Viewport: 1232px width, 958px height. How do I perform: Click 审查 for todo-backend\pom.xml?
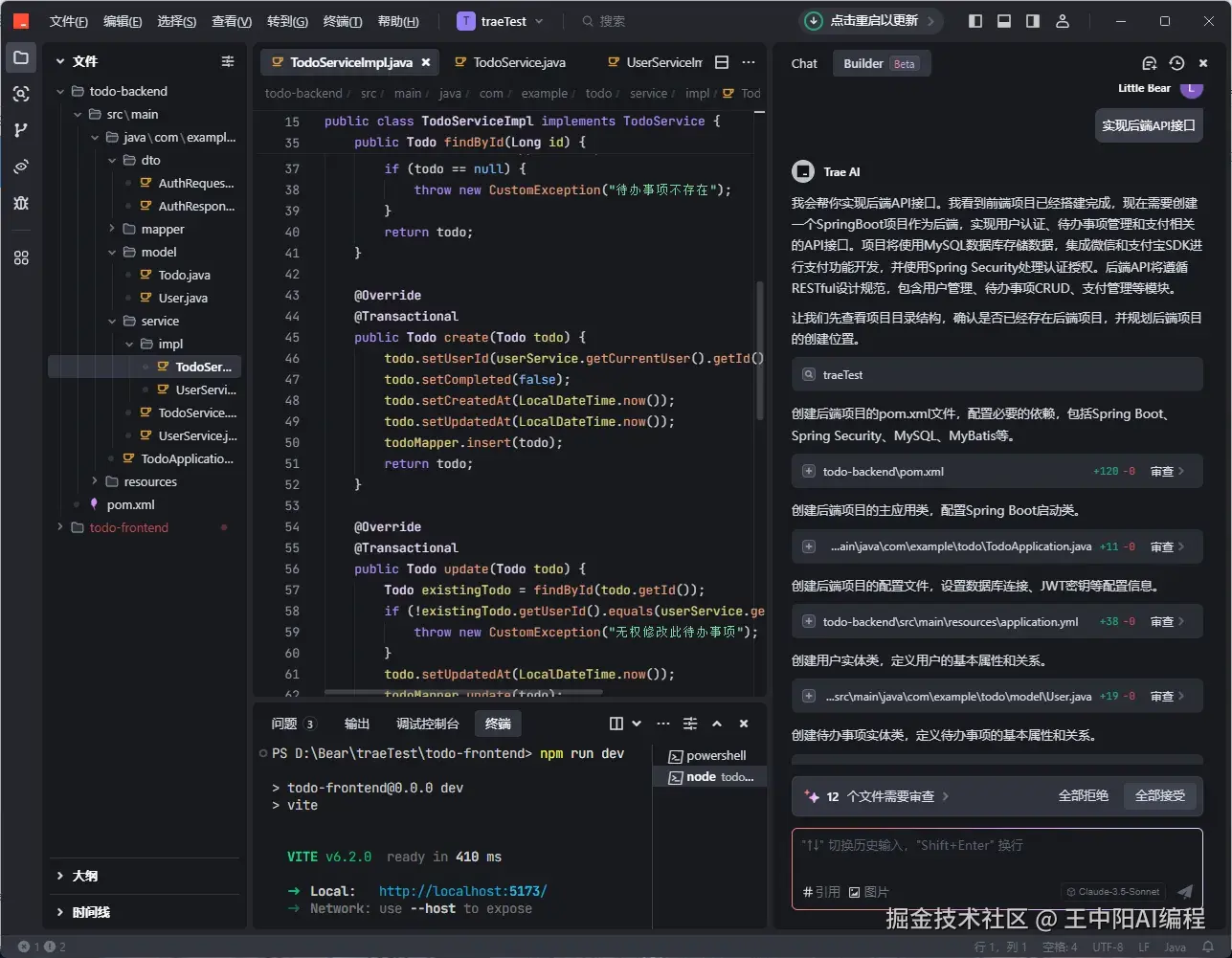1167,472
